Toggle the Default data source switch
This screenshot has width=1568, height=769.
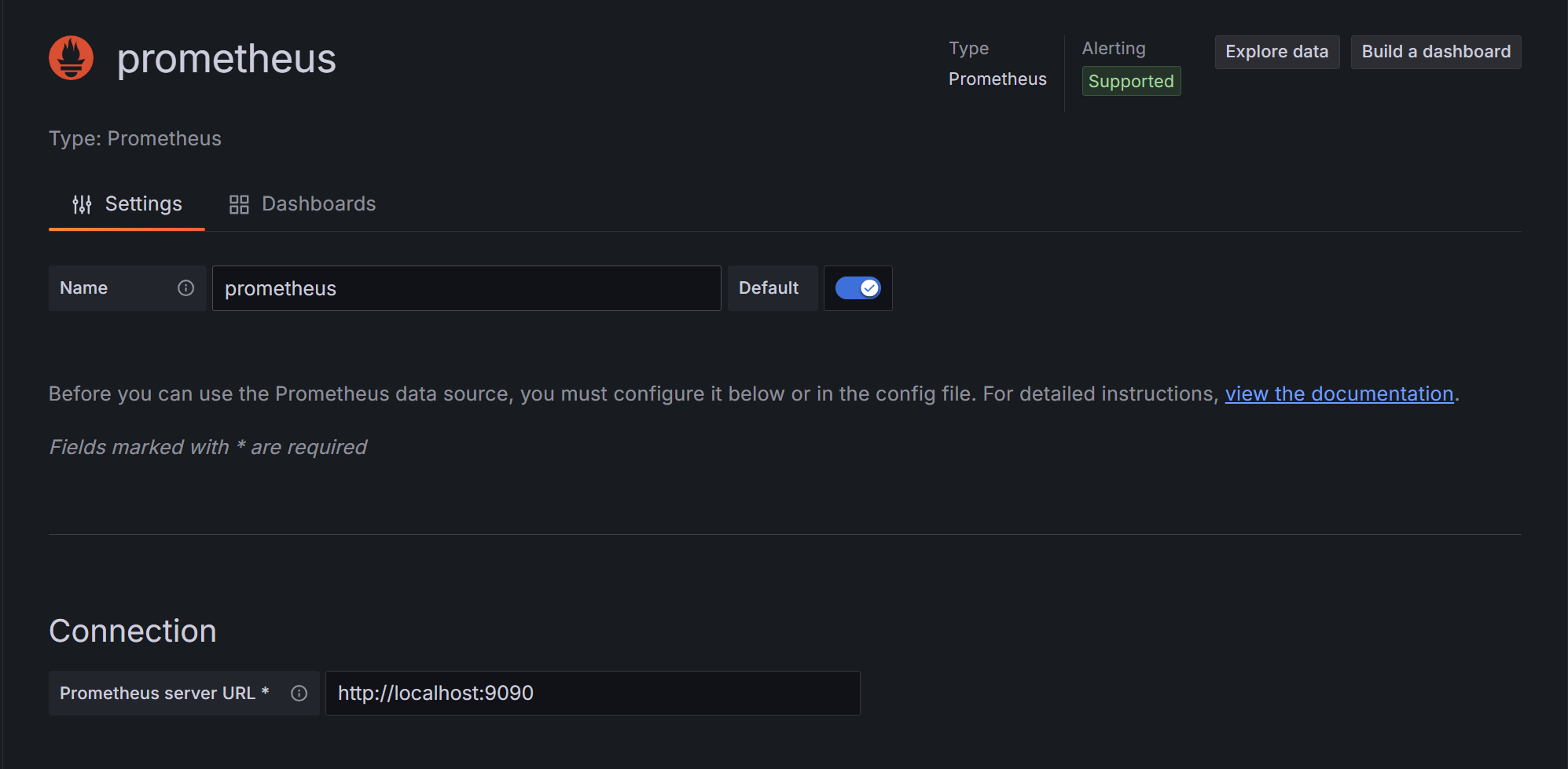pos(857,288)
